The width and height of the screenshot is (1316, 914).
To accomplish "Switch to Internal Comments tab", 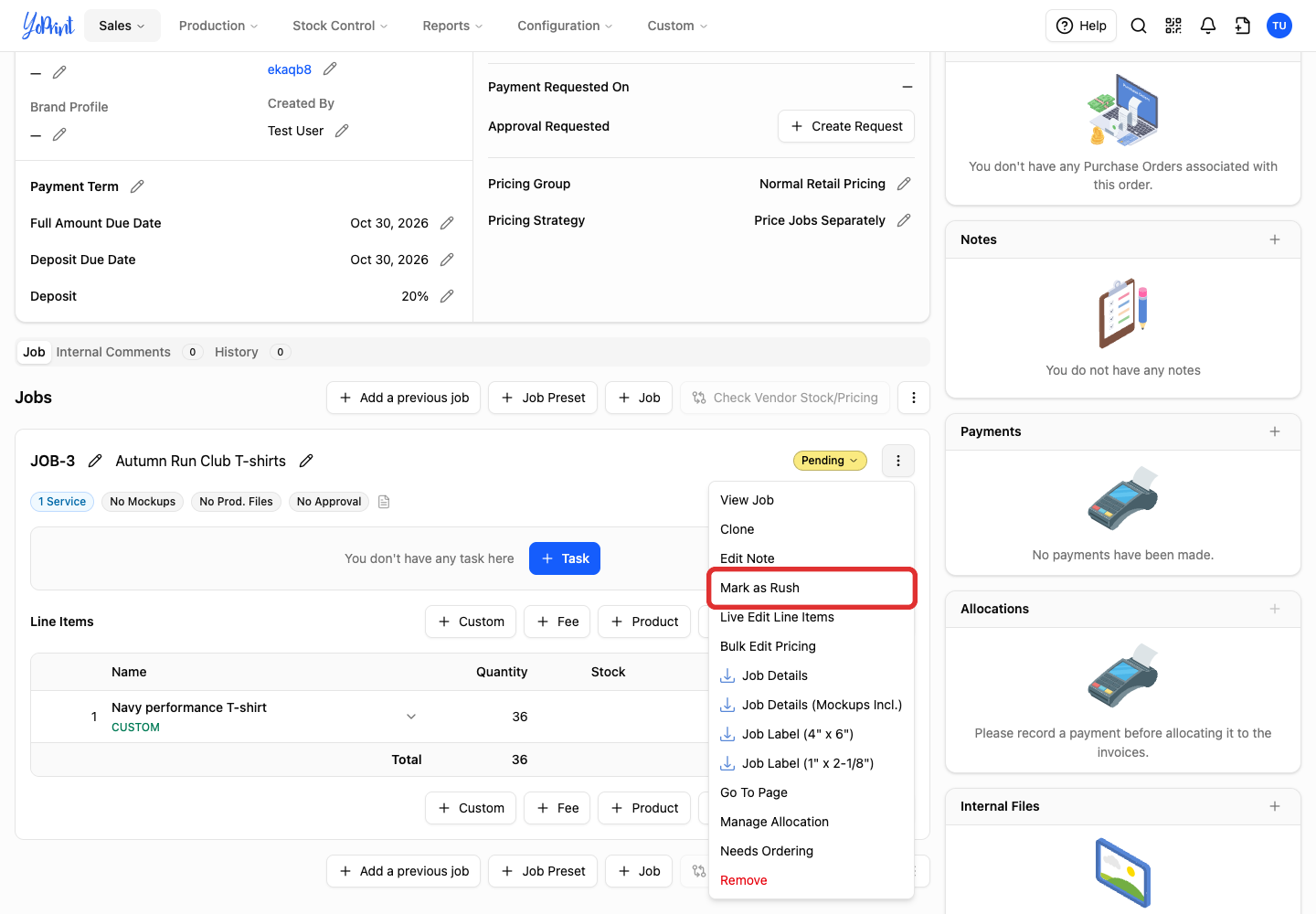I will click(x=129, y=352).
